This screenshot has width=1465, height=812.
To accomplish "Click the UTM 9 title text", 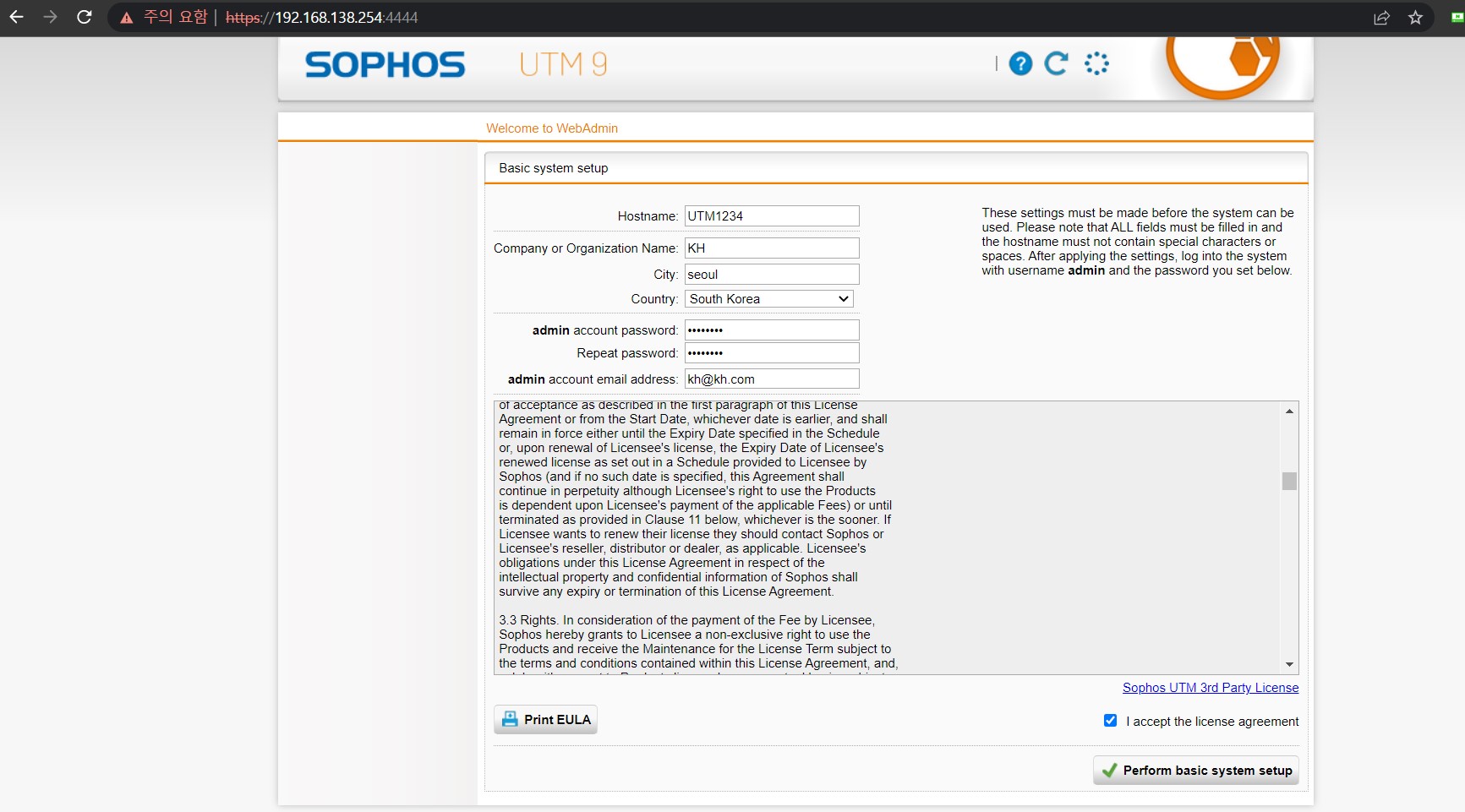I will point(564,64).
